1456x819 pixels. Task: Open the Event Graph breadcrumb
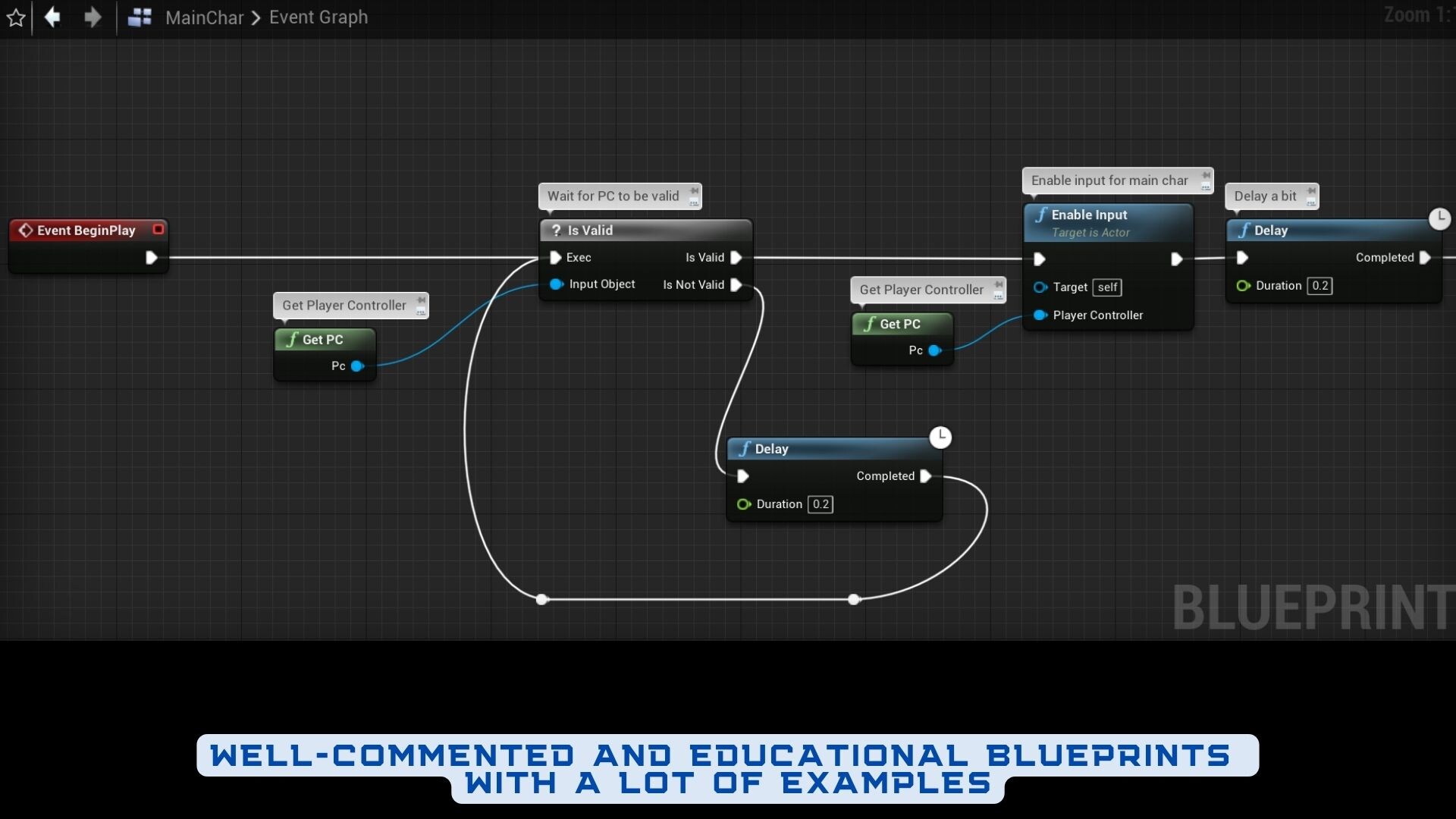(x=318, y=17)
